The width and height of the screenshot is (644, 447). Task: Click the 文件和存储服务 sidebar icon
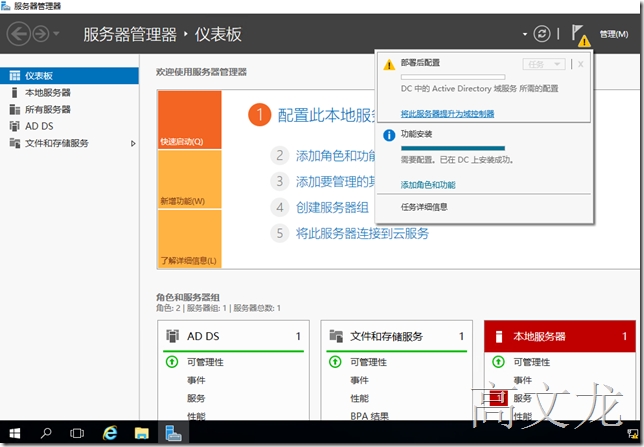coord(15,143)
